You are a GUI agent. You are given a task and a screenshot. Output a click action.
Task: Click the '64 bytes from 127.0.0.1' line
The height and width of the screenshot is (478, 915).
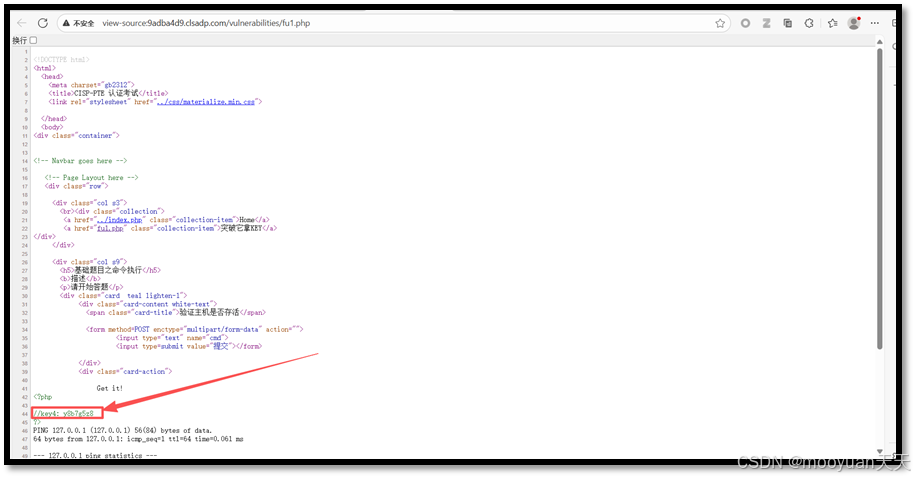pos(138,439)
